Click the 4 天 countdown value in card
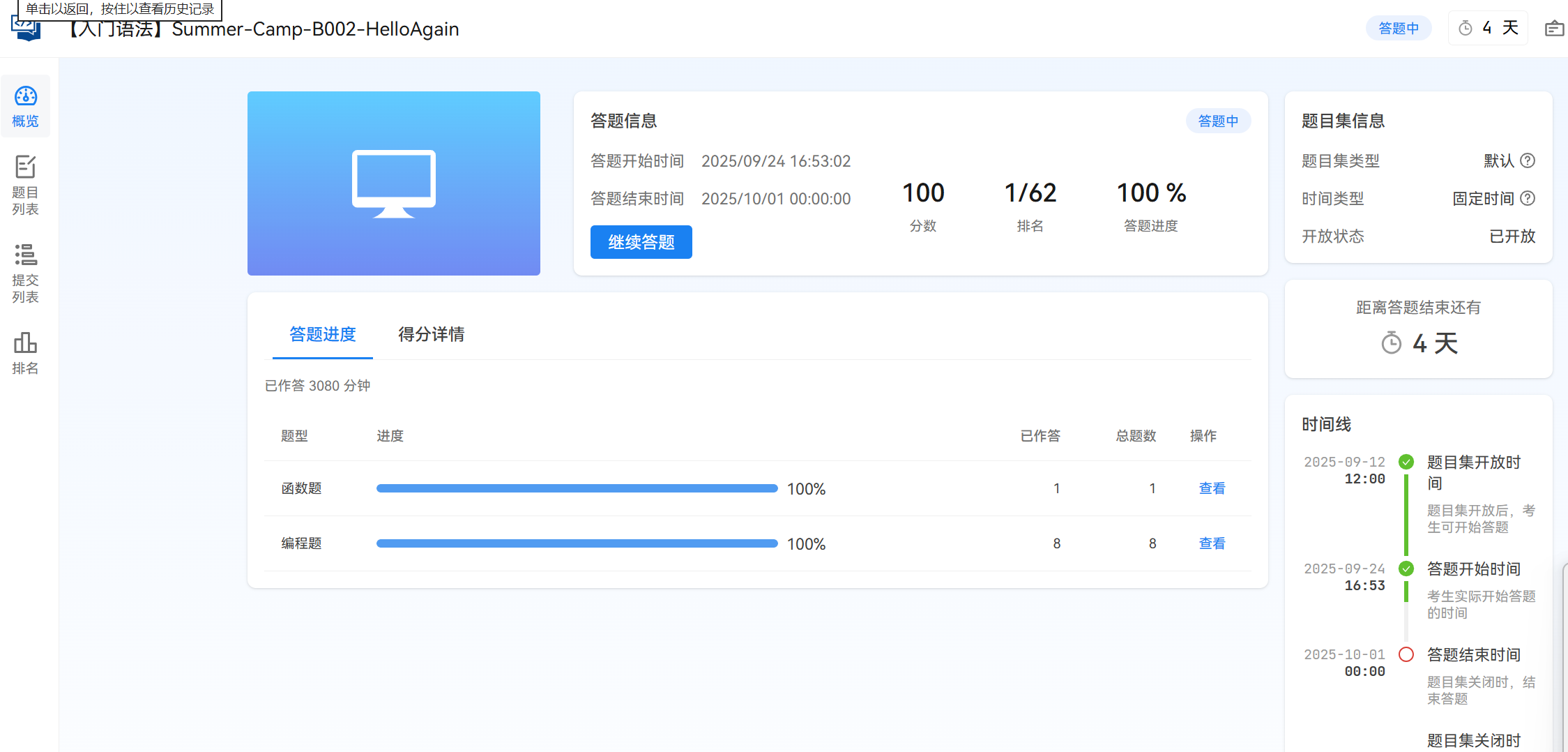 tap(1435, 343)
